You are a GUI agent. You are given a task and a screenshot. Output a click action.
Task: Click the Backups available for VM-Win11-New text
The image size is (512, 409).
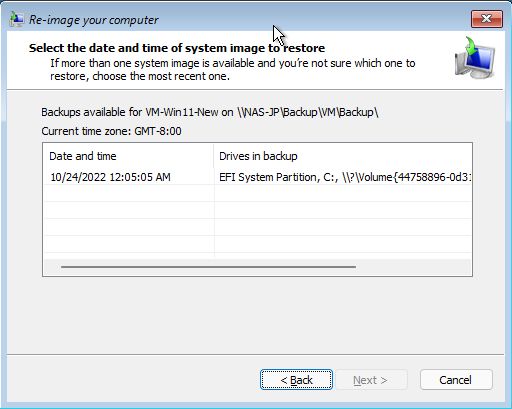pos(210,112)
